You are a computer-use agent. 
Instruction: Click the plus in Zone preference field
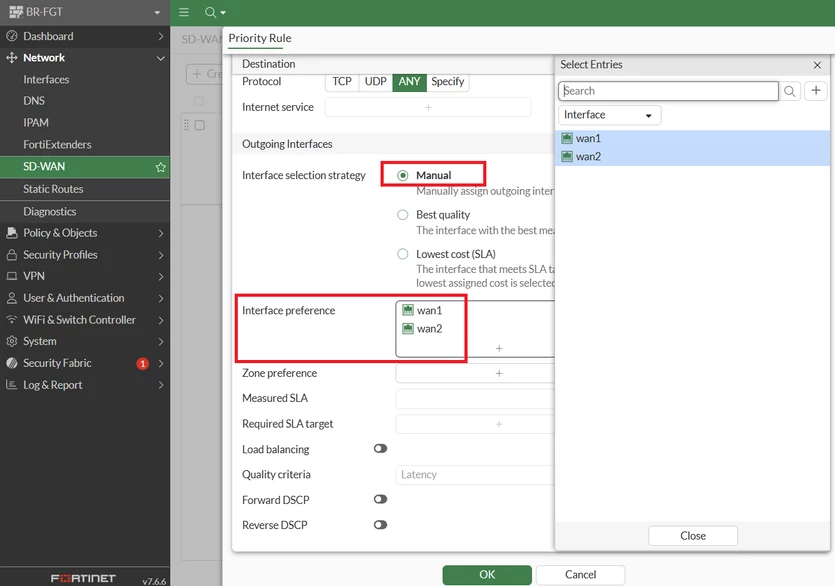click(x=499, y=373)
